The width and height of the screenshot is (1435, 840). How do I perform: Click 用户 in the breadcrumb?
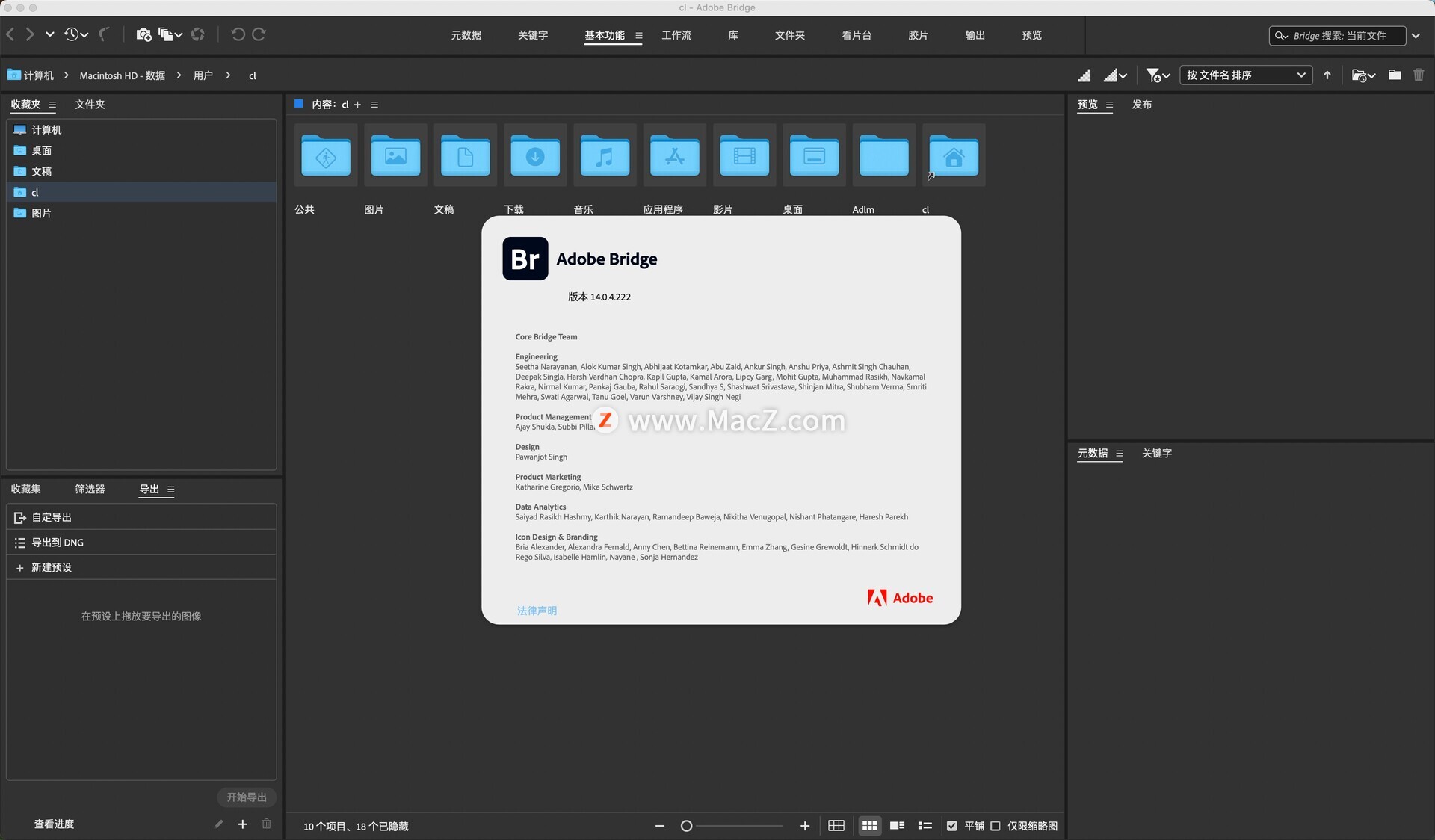203,75
